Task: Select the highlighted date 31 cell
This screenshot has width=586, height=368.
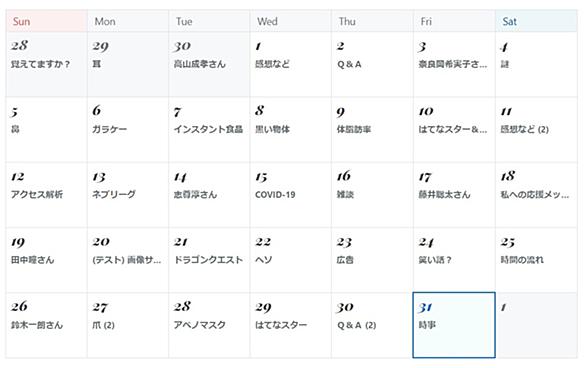Action: (x=454, y=325)
